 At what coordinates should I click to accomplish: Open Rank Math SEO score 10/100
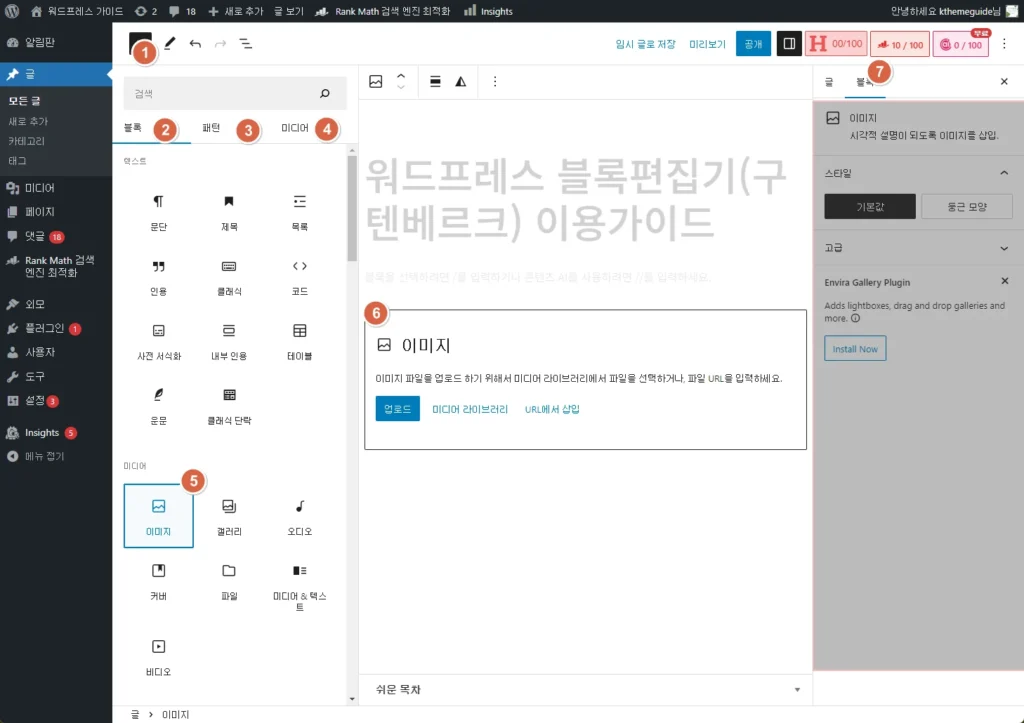coord(899,44)
